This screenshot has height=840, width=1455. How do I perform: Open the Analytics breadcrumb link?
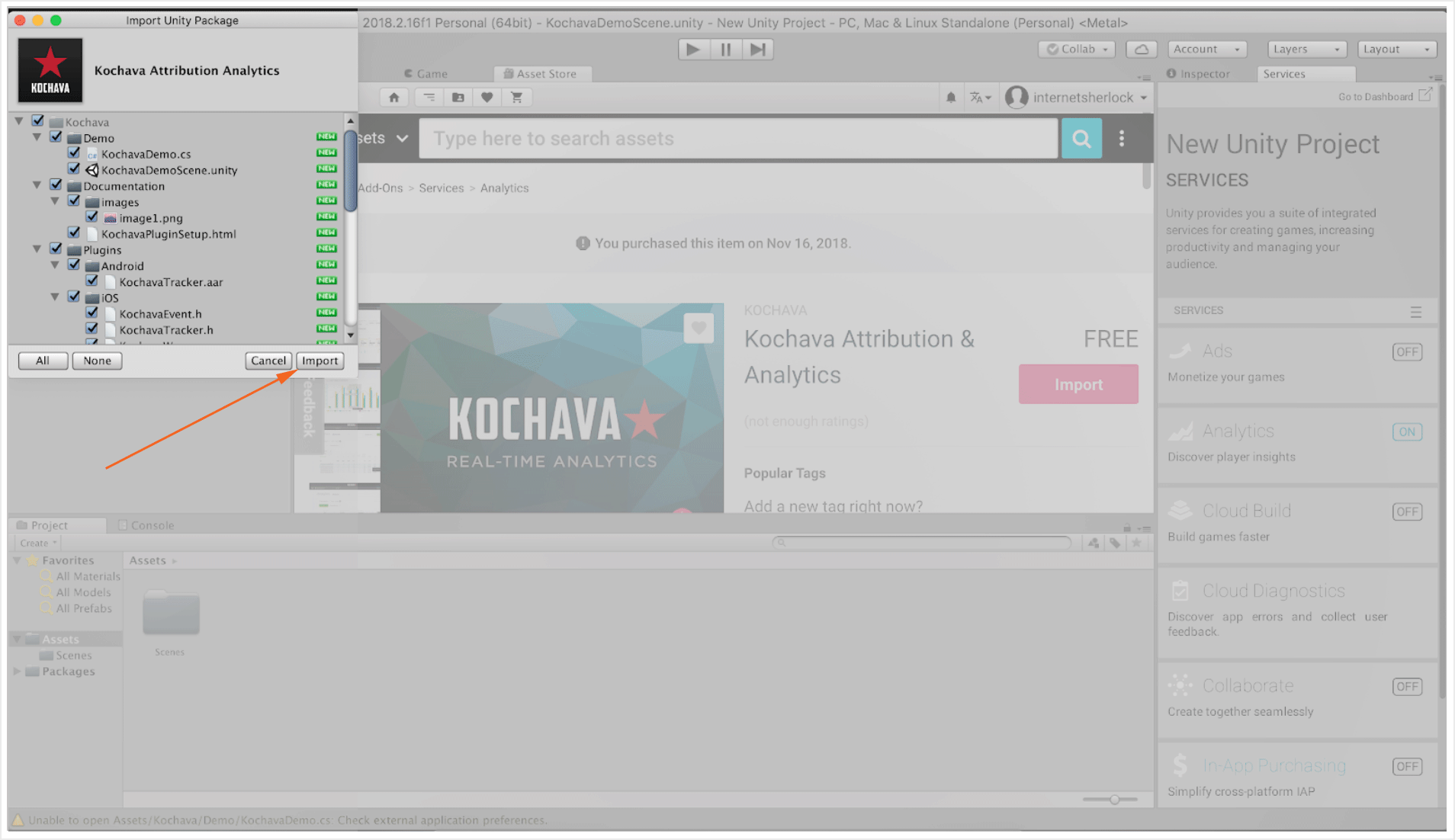pos(504,188)
